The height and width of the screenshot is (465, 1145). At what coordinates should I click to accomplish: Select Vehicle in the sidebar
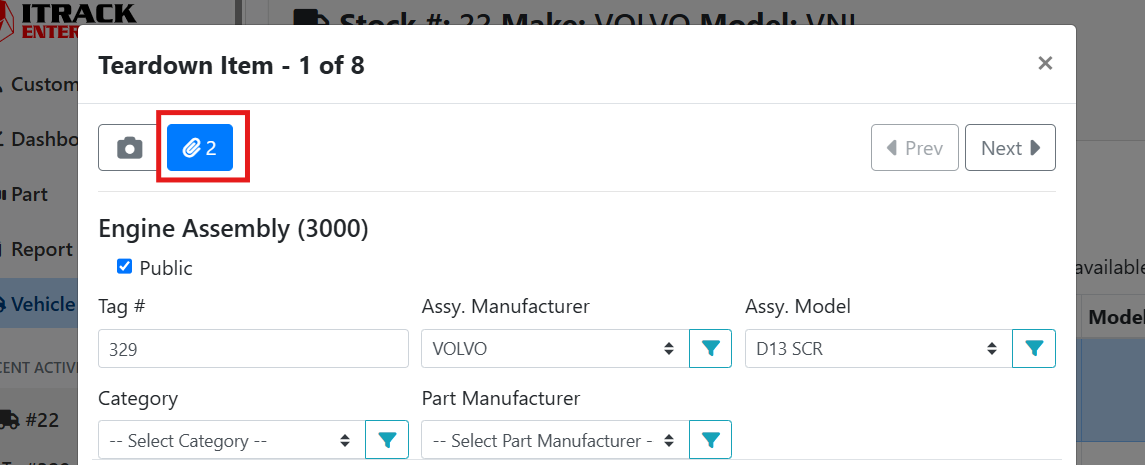pos(40,304)
